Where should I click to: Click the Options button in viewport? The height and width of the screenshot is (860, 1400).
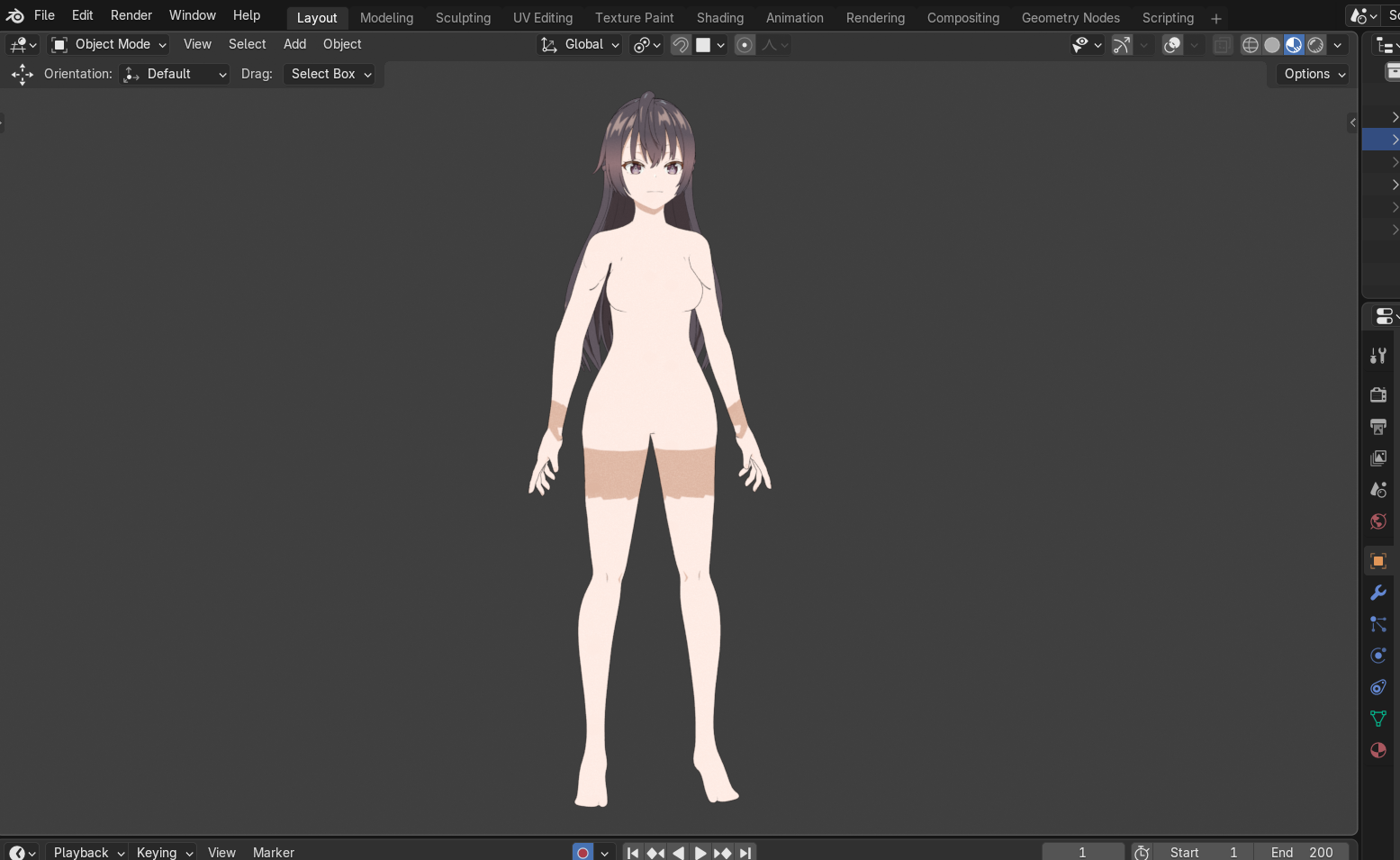coord(1314,74)
